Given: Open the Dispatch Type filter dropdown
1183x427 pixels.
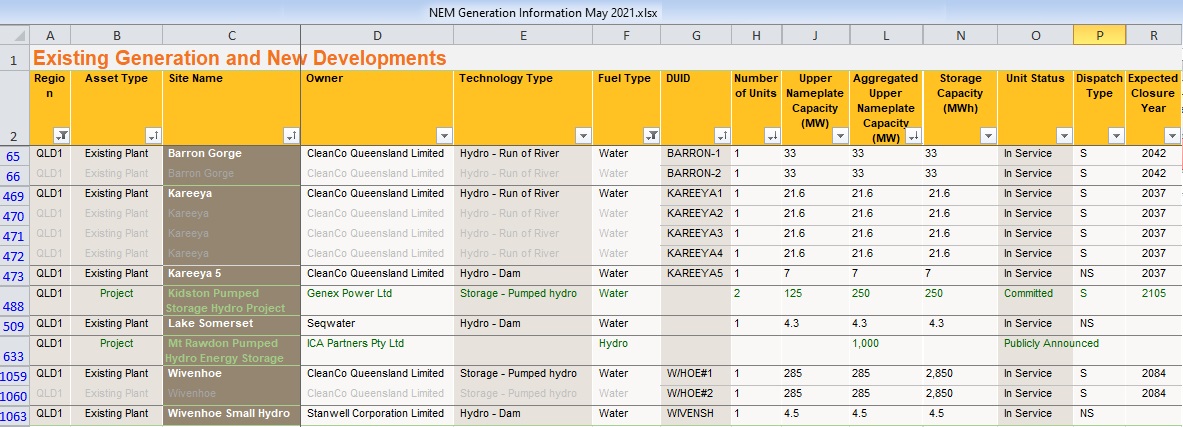Looking at the screenshot, I should pyautogui.click(x=1116, y=136).
